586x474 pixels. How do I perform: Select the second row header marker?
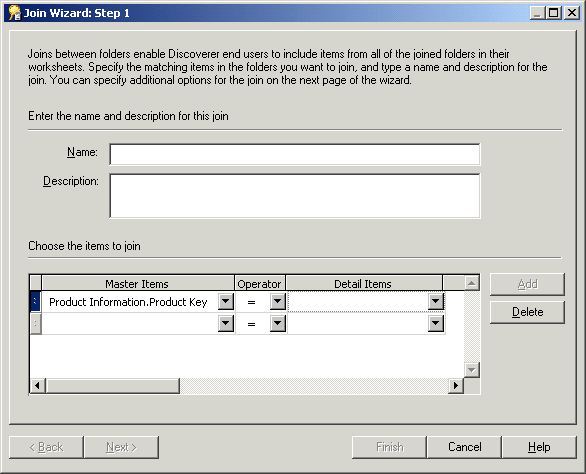click(35, 323)
